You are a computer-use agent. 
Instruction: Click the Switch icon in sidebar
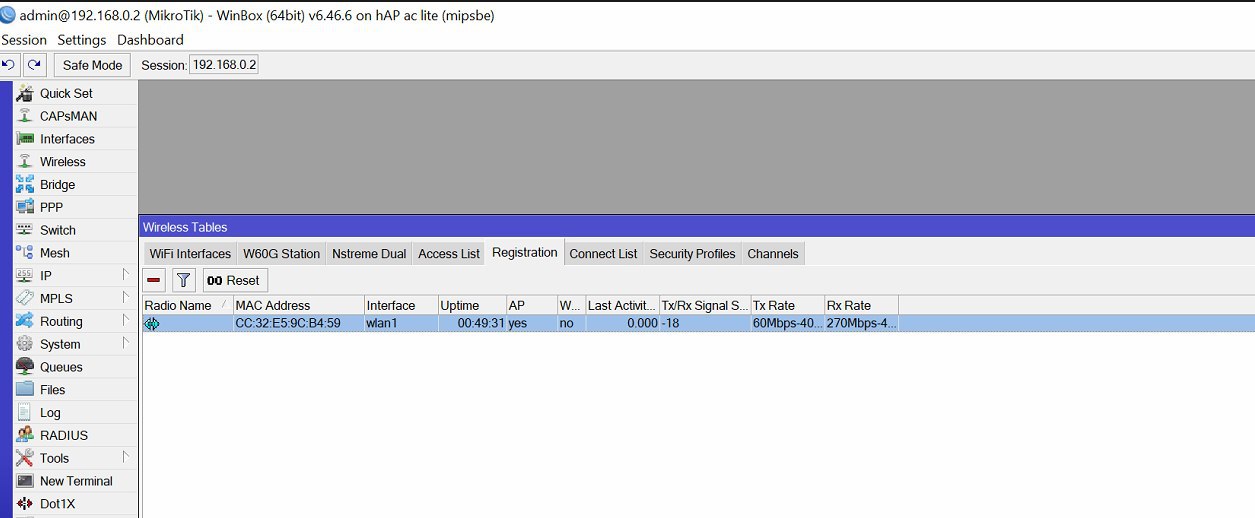(25, 230)
